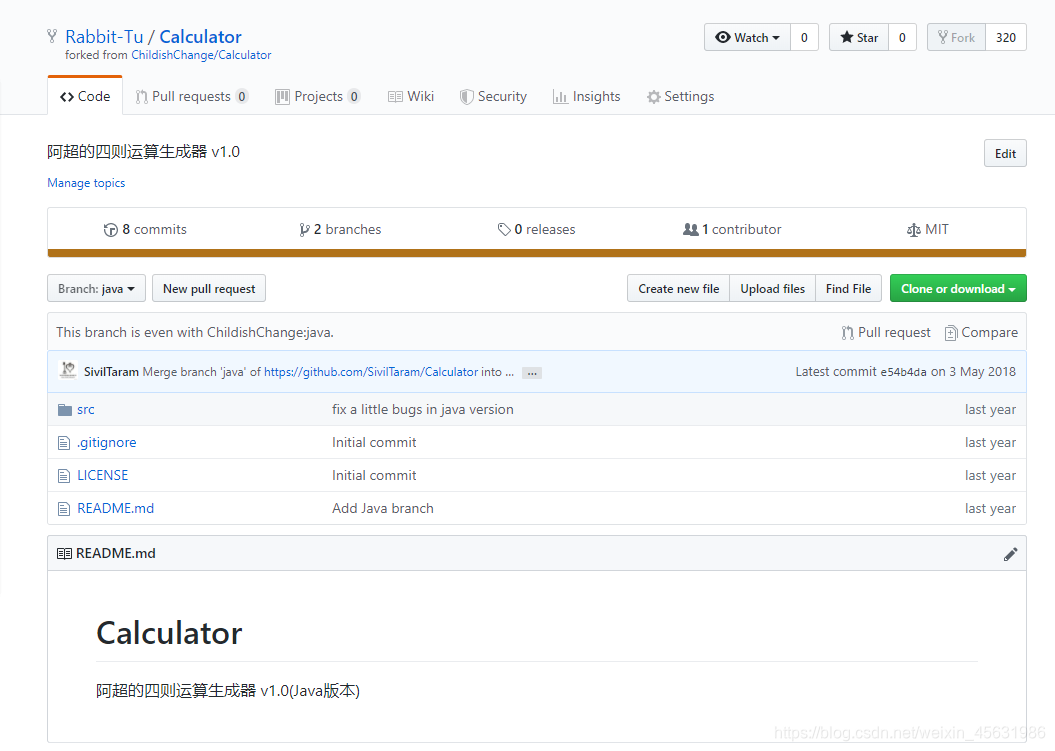Viewport: 1055px width, 751px height.
Task: Switch to the Projects tab
Action: pos(318,96)
